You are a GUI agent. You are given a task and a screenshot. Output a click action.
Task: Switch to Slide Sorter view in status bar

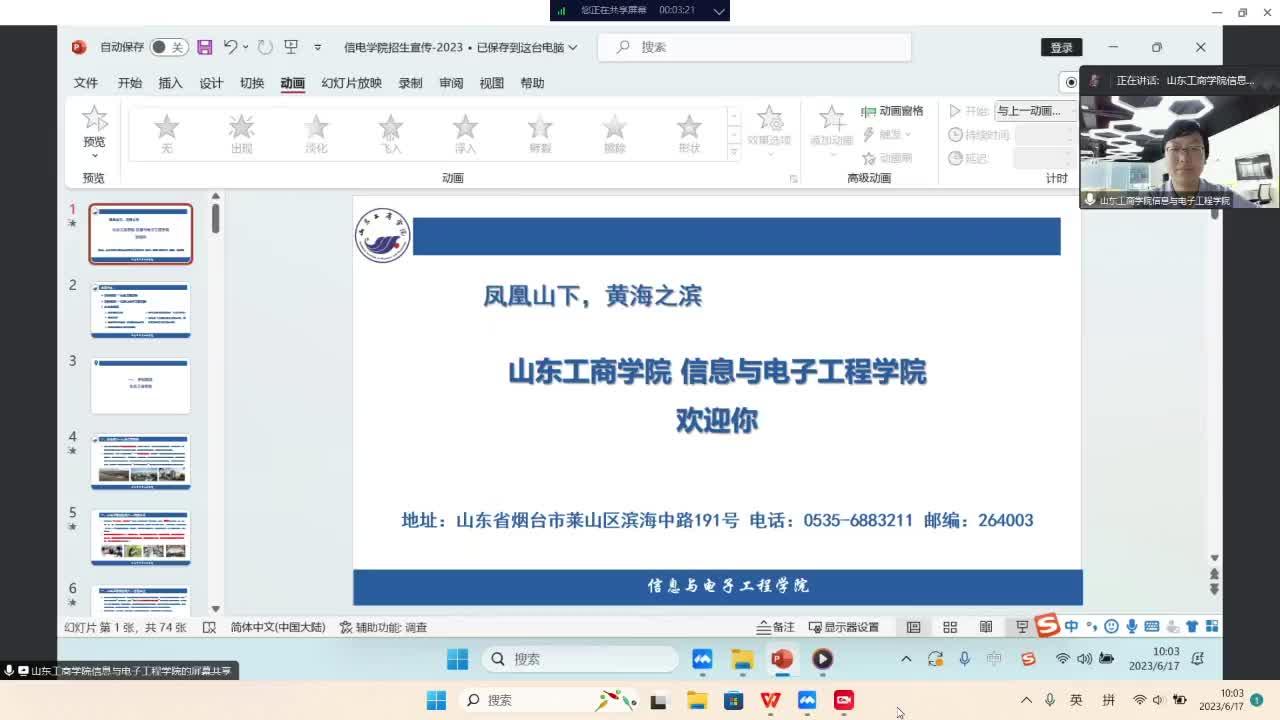(x=950, y=627)
